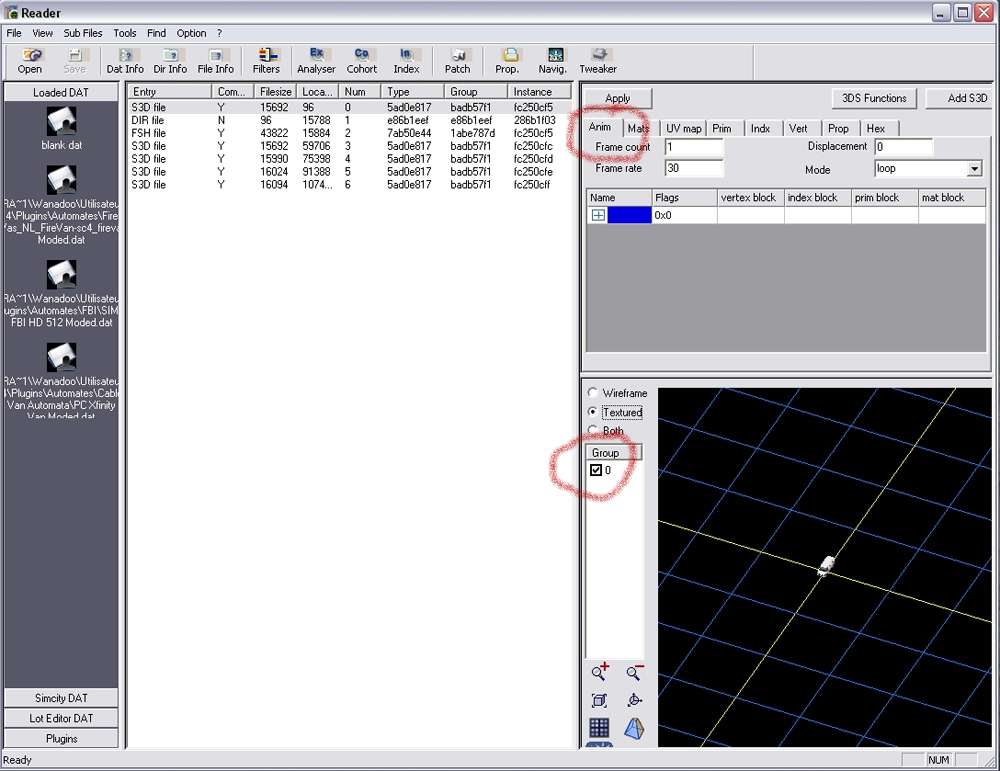
Task: Open the Index tool
Action: (406, 61)
